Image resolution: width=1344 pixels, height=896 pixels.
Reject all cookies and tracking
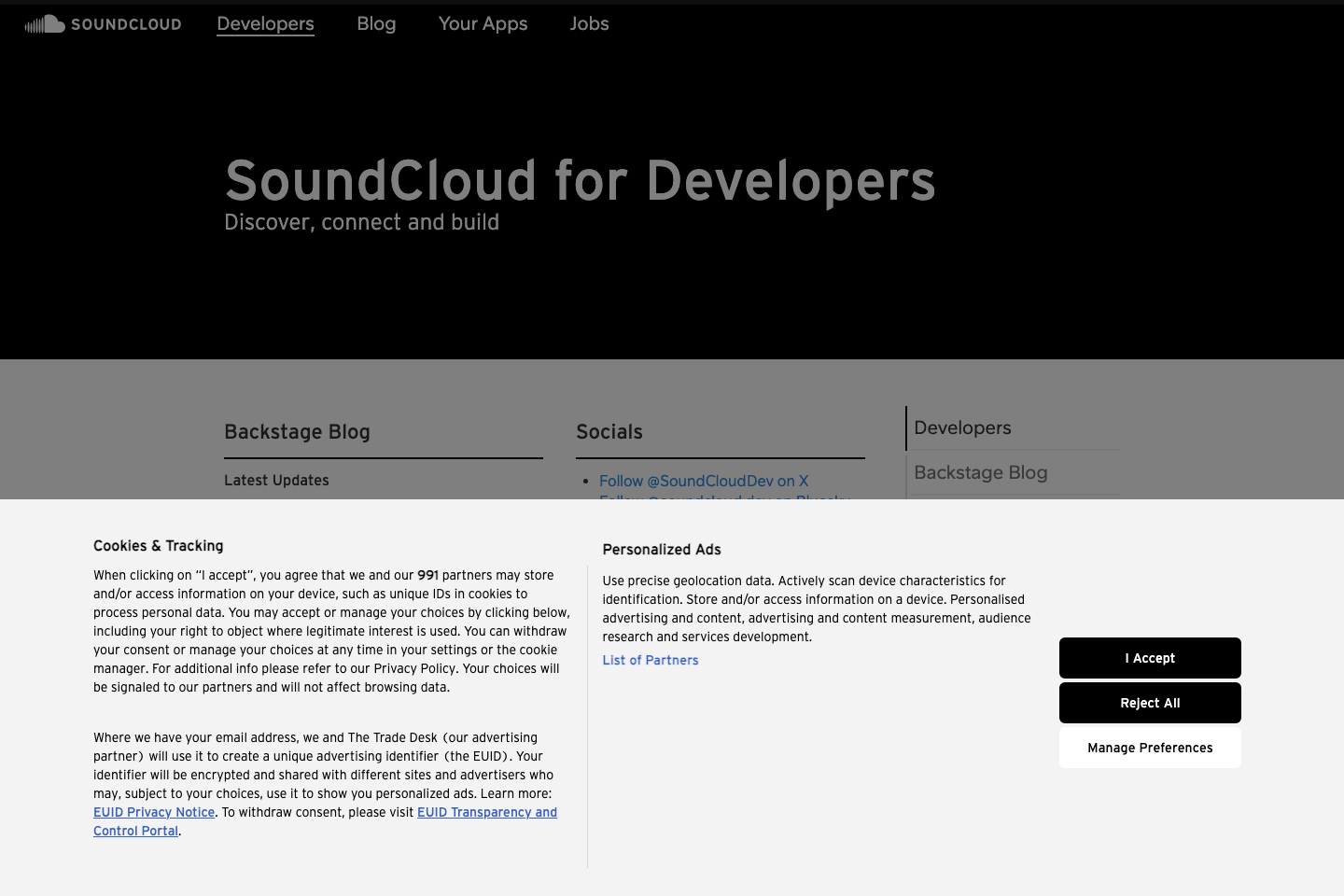(1150, 703)
